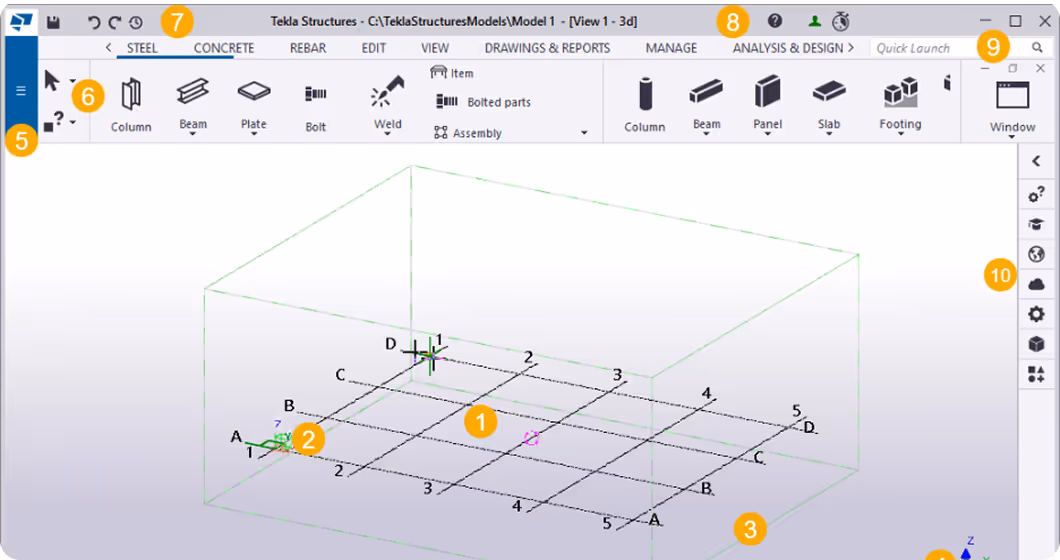
Task: Switch to the CONCRETE ribbon tab
Action: point(224,48)
